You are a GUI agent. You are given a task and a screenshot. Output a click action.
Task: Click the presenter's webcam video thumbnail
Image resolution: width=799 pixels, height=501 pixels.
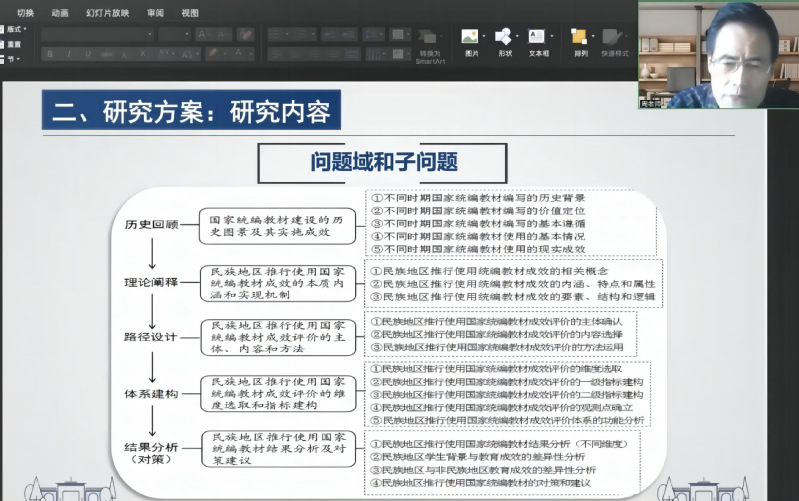pyautogui.click(x=718, y=54)
